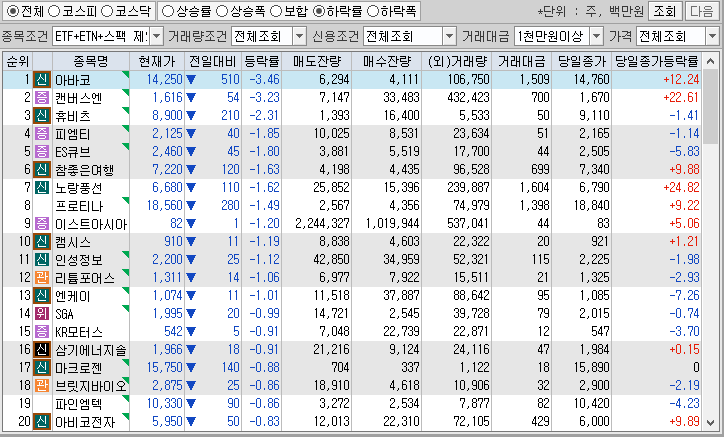724x437 pixels.
Task: Select the 하락률 radio button
Action: coord(319,11)
